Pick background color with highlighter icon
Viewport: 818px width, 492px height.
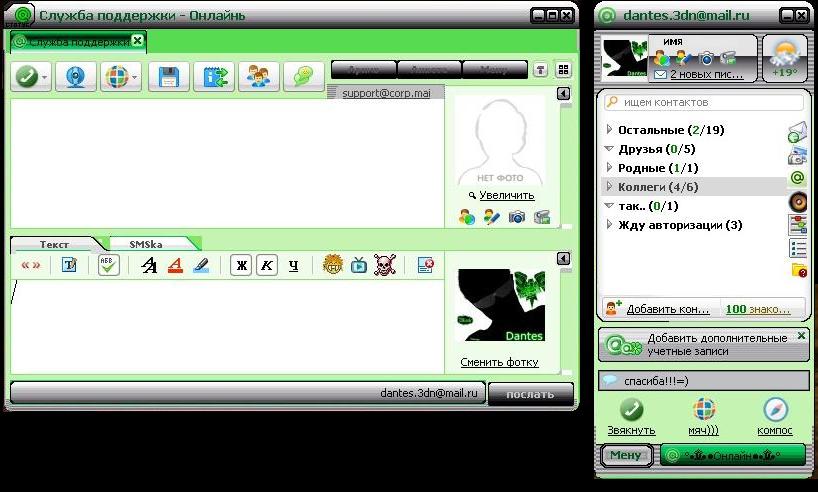click(201, 265)
